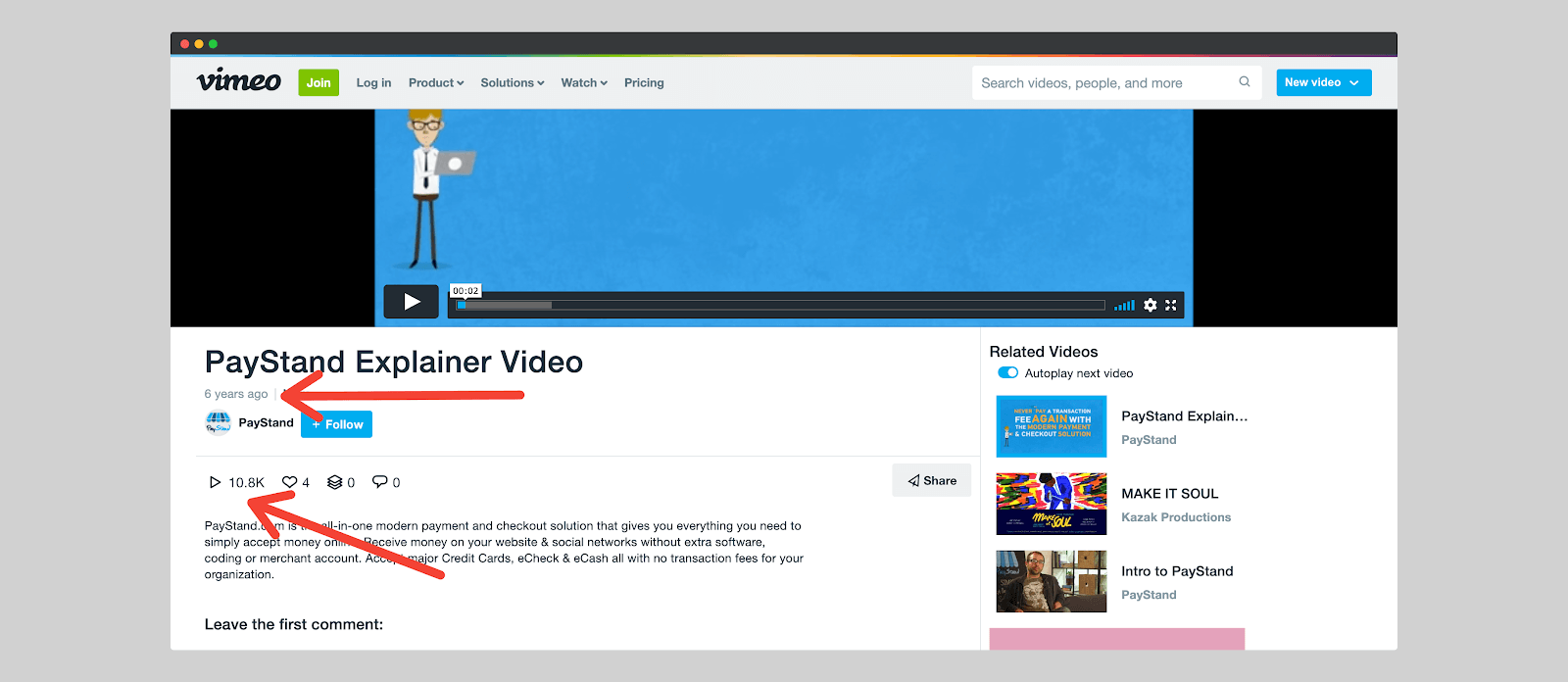Click the Related Videos heading

tap(1044, 352)
